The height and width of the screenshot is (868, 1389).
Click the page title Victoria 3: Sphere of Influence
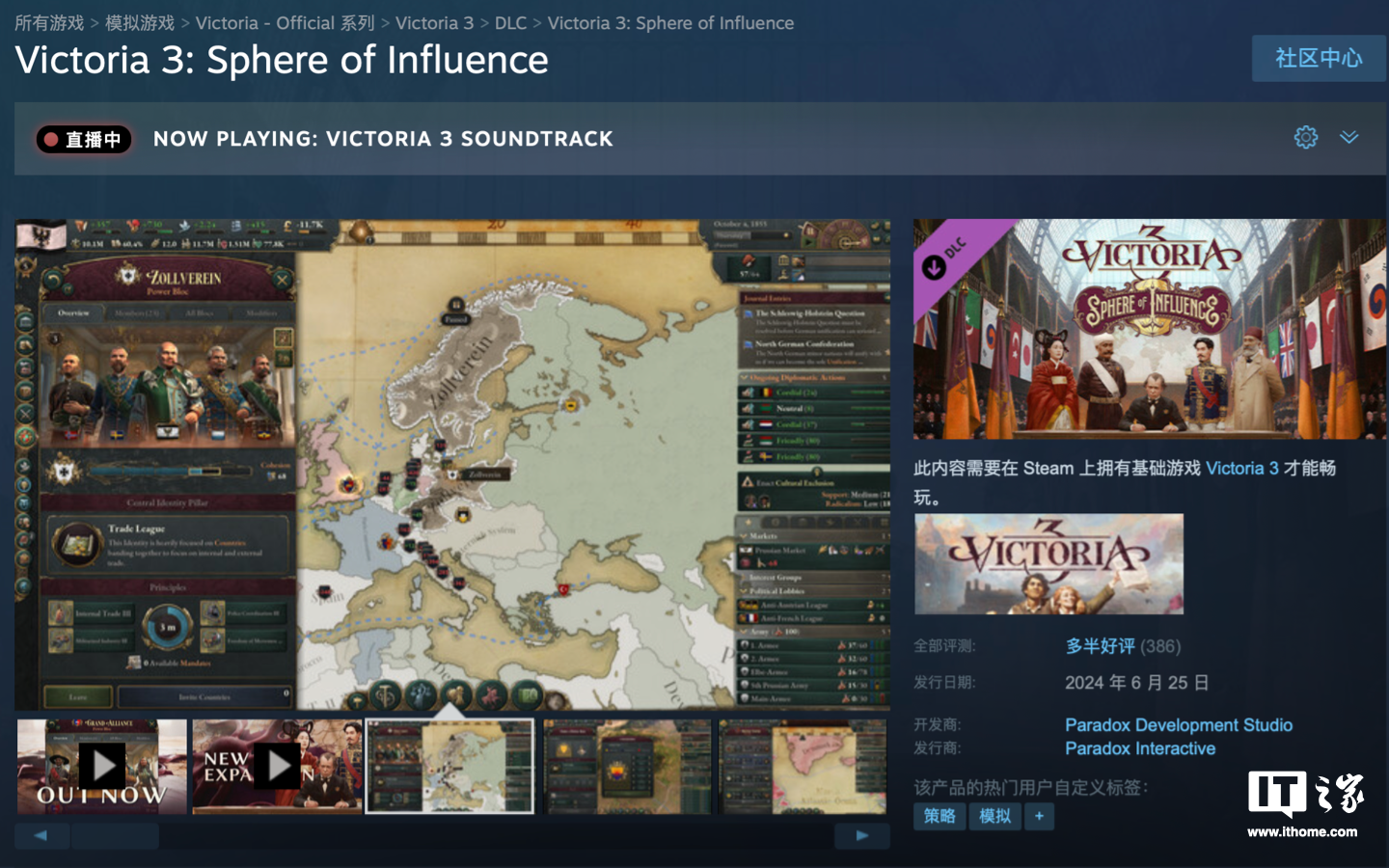[x=282, y=60]
